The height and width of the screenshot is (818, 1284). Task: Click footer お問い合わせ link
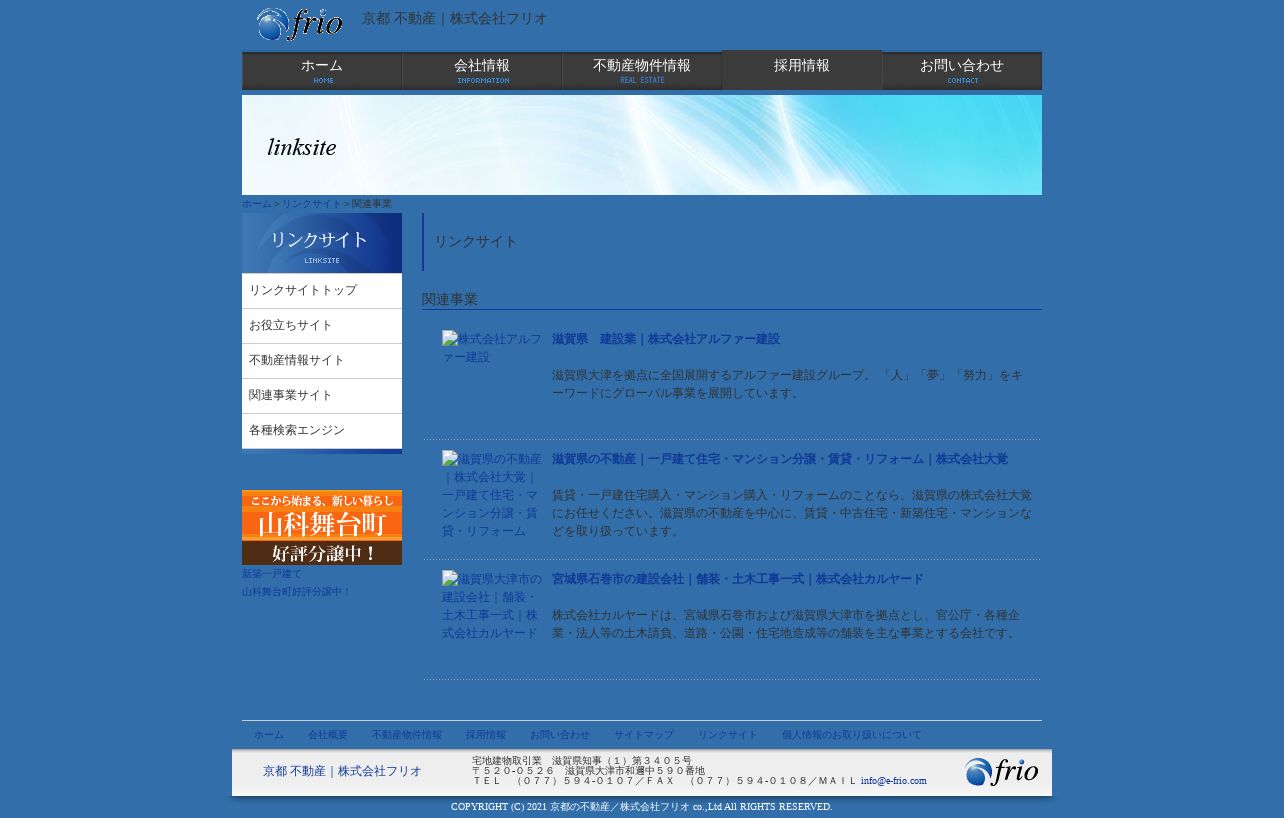[x=560, y=735]
